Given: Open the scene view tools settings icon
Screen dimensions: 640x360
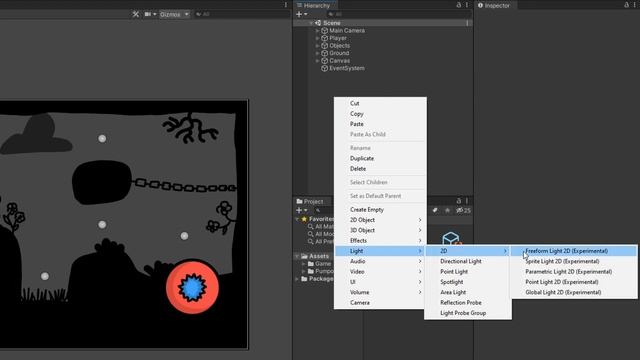Looking at the screenshot, I should [x=136, y=14].
